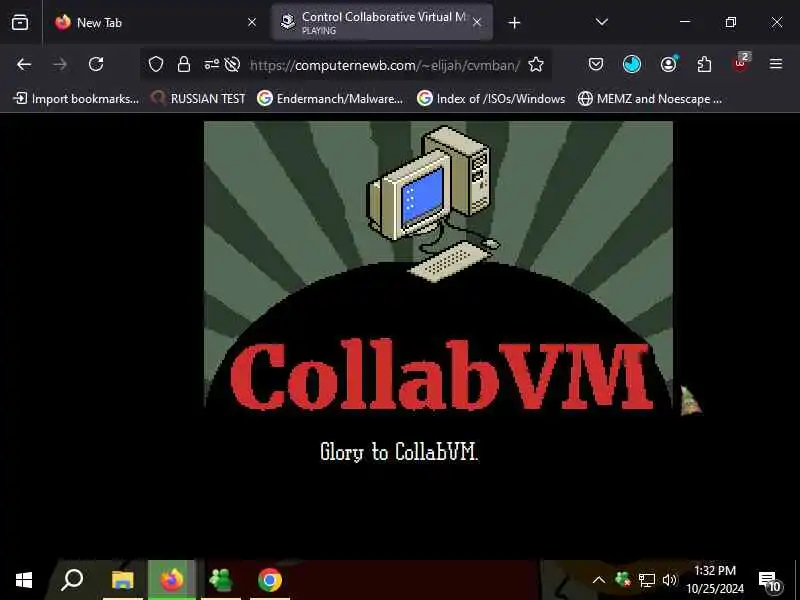
Task: Reload the current page
Action: tap(96, 65)
